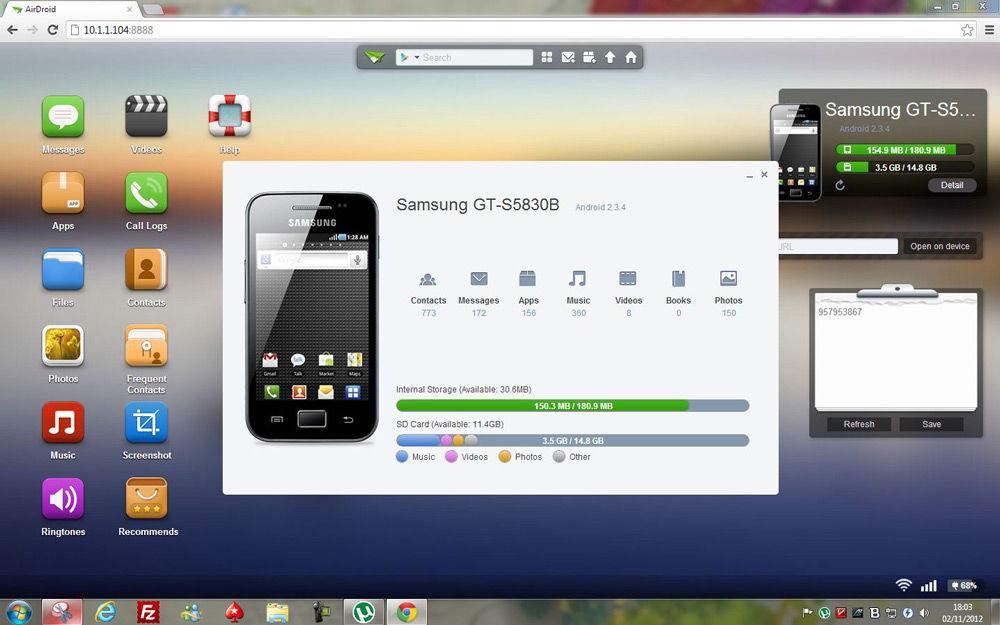Save the clipboard contents

point(931,424)
